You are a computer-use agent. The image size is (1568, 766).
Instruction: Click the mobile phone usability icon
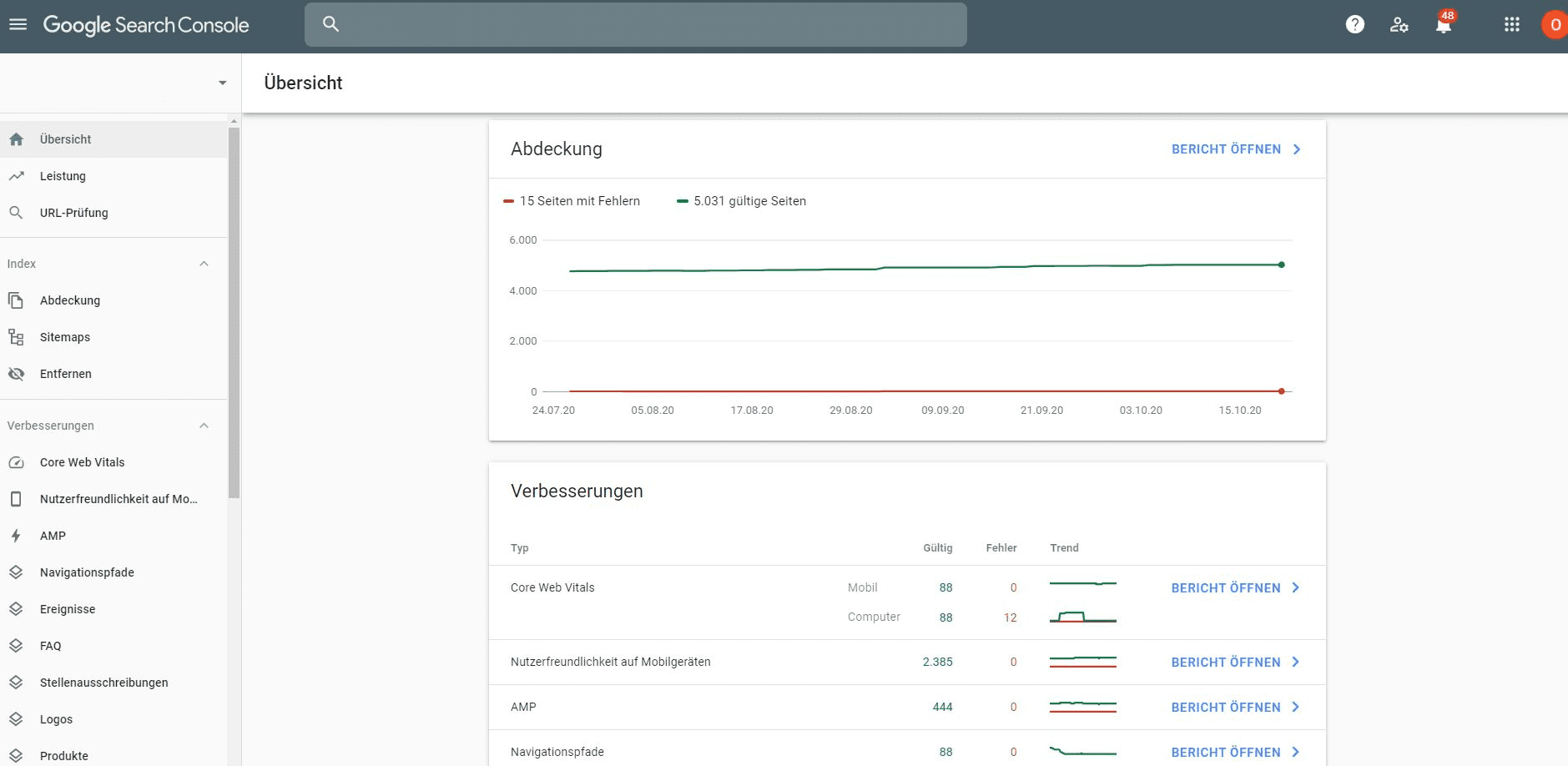pos(16,499)
